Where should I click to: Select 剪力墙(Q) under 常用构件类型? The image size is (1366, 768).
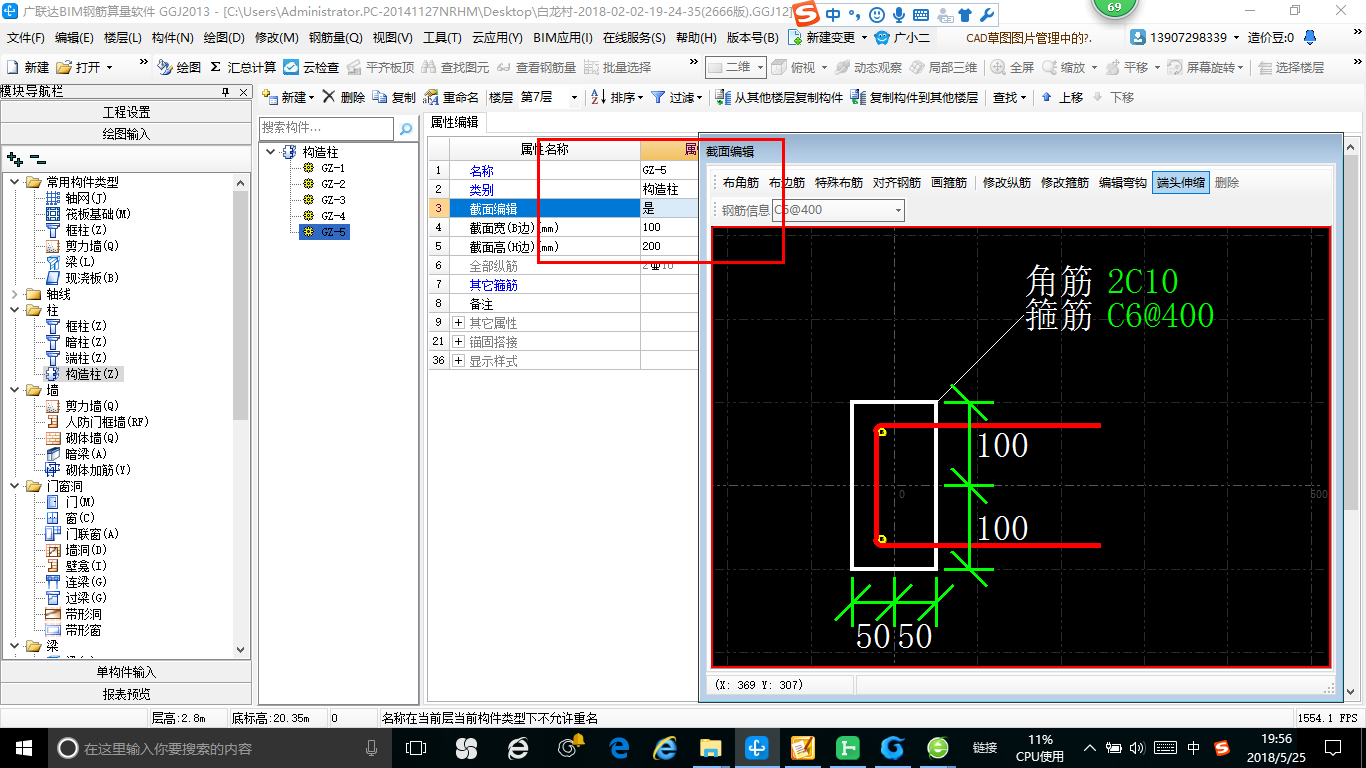click(83, 246)
